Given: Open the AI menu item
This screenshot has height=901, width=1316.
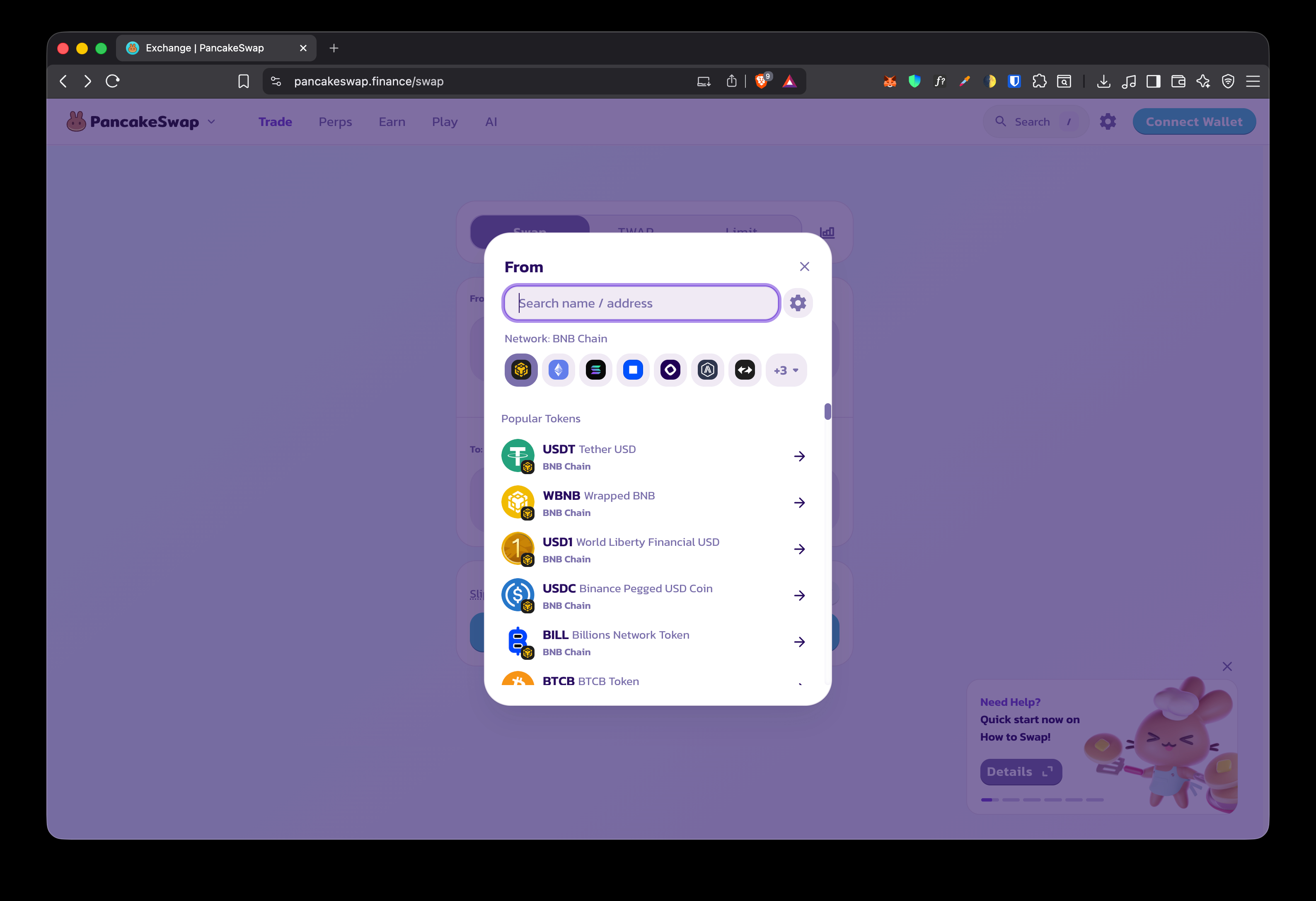Looking at the screenshot, I should coord(491,122).
